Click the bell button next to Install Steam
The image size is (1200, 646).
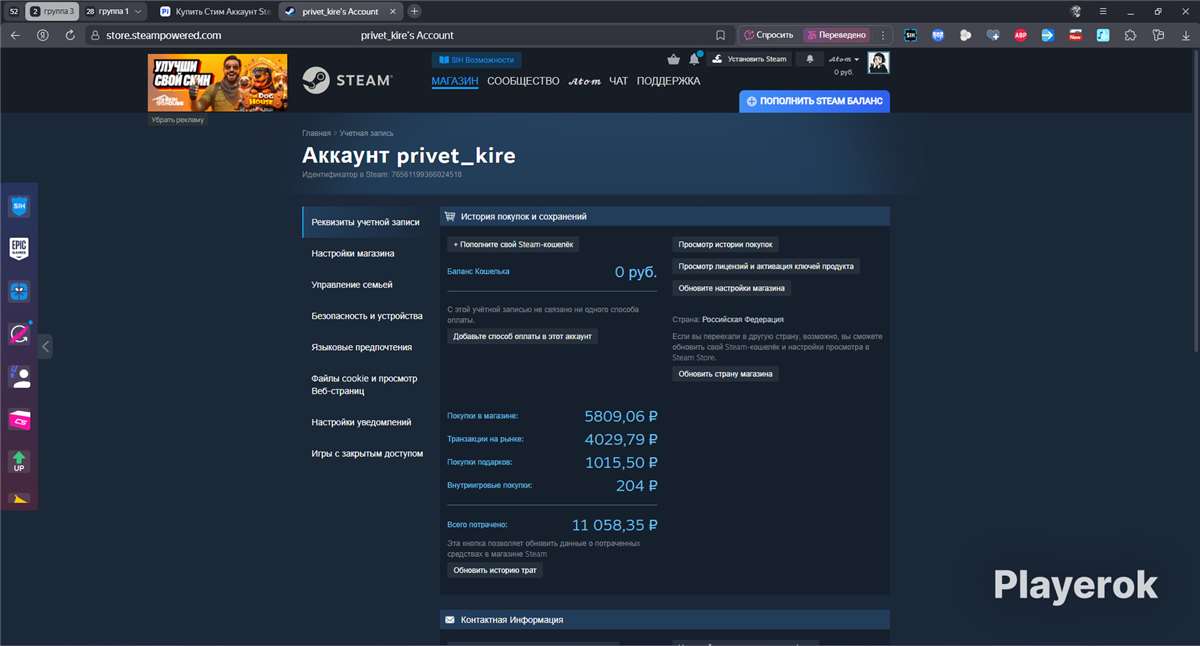[x=809, y=59]
